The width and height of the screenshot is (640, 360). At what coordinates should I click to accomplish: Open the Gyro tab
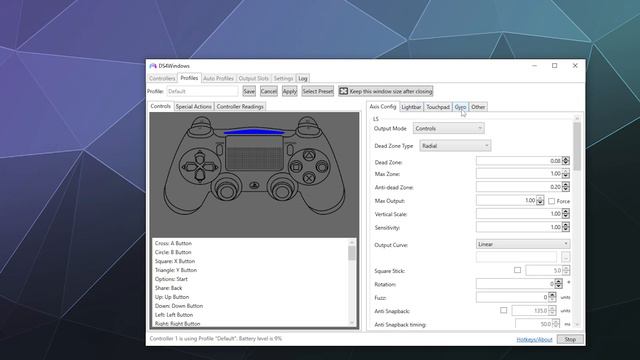460,107
